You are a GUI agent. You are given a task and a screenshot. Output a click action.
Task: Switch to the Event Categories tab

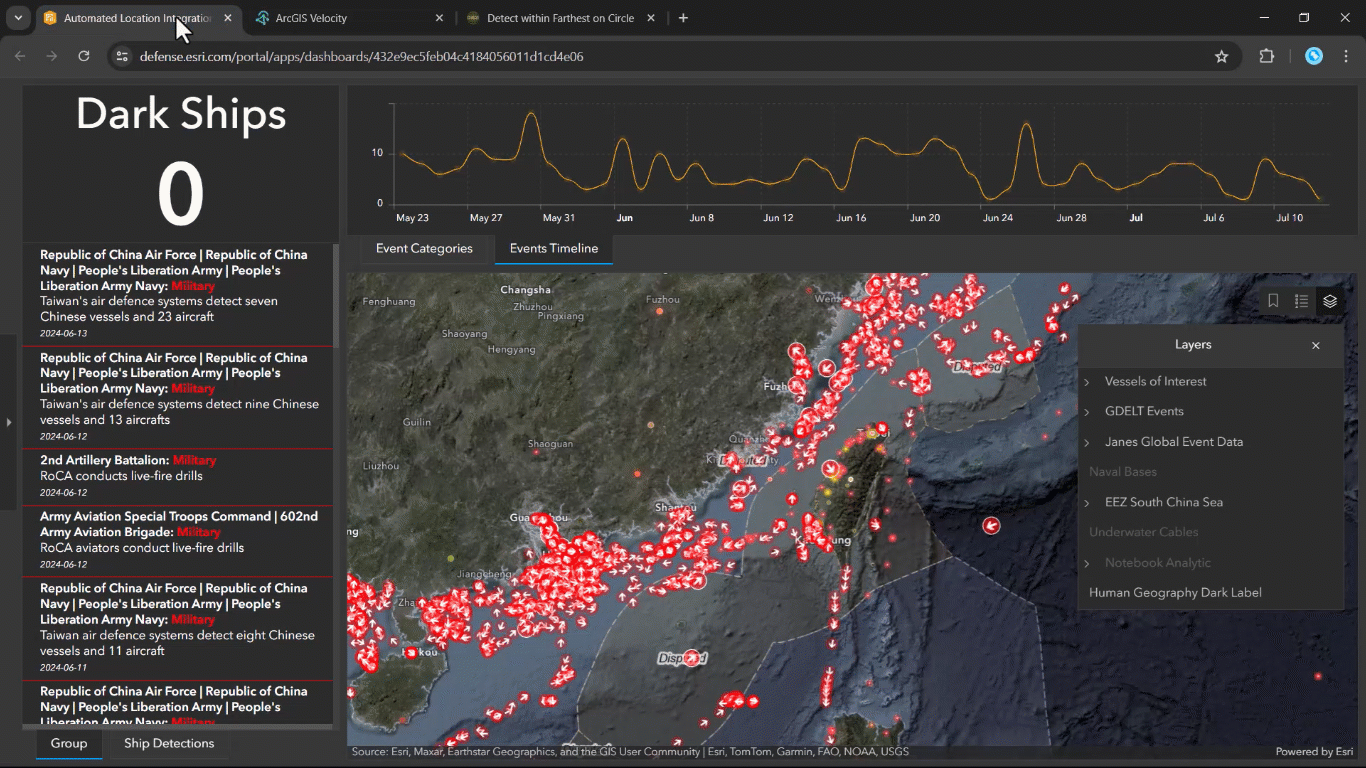[424, 248]
